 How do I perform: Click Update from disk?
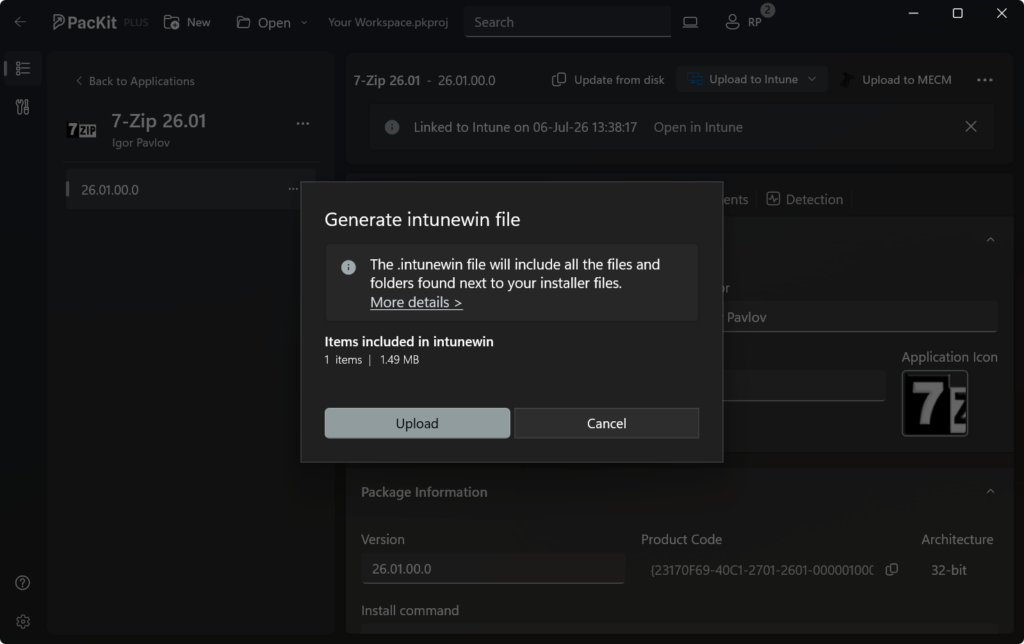click(608, 80)
